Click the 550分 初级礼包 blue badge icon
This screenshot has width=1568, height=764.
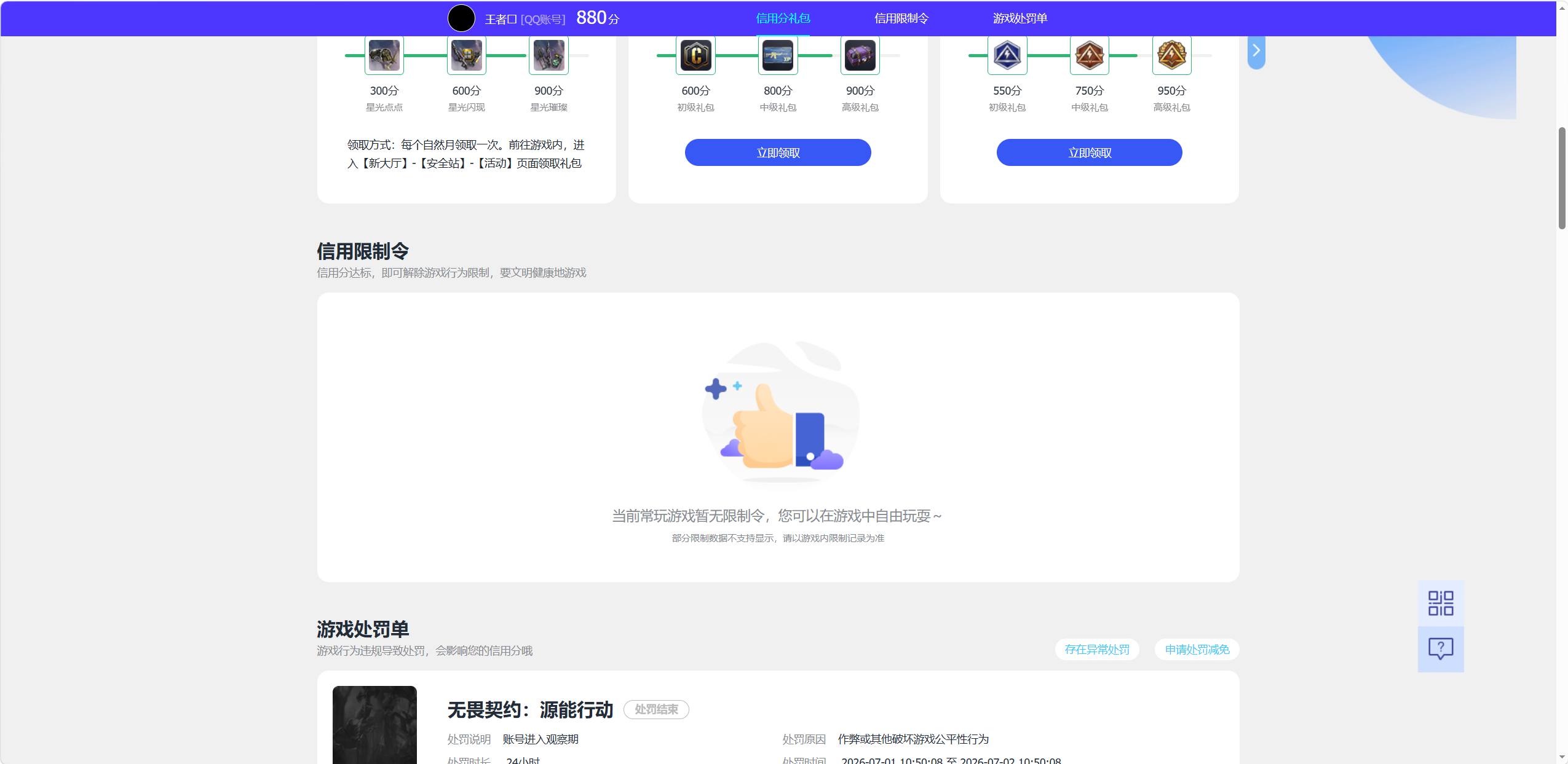tap(1007, 55)
